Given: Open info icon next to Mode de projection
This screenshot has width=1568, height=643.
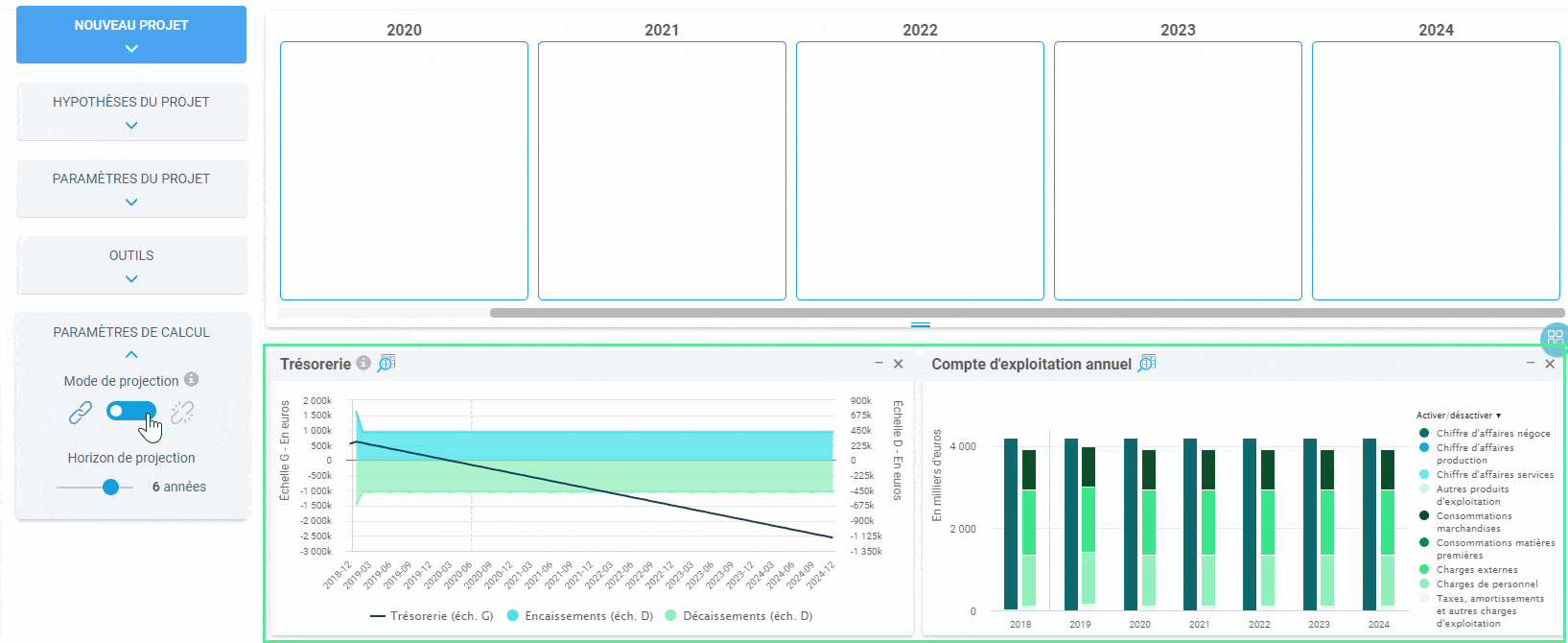Looking at the screenshot, I should 191,380.
